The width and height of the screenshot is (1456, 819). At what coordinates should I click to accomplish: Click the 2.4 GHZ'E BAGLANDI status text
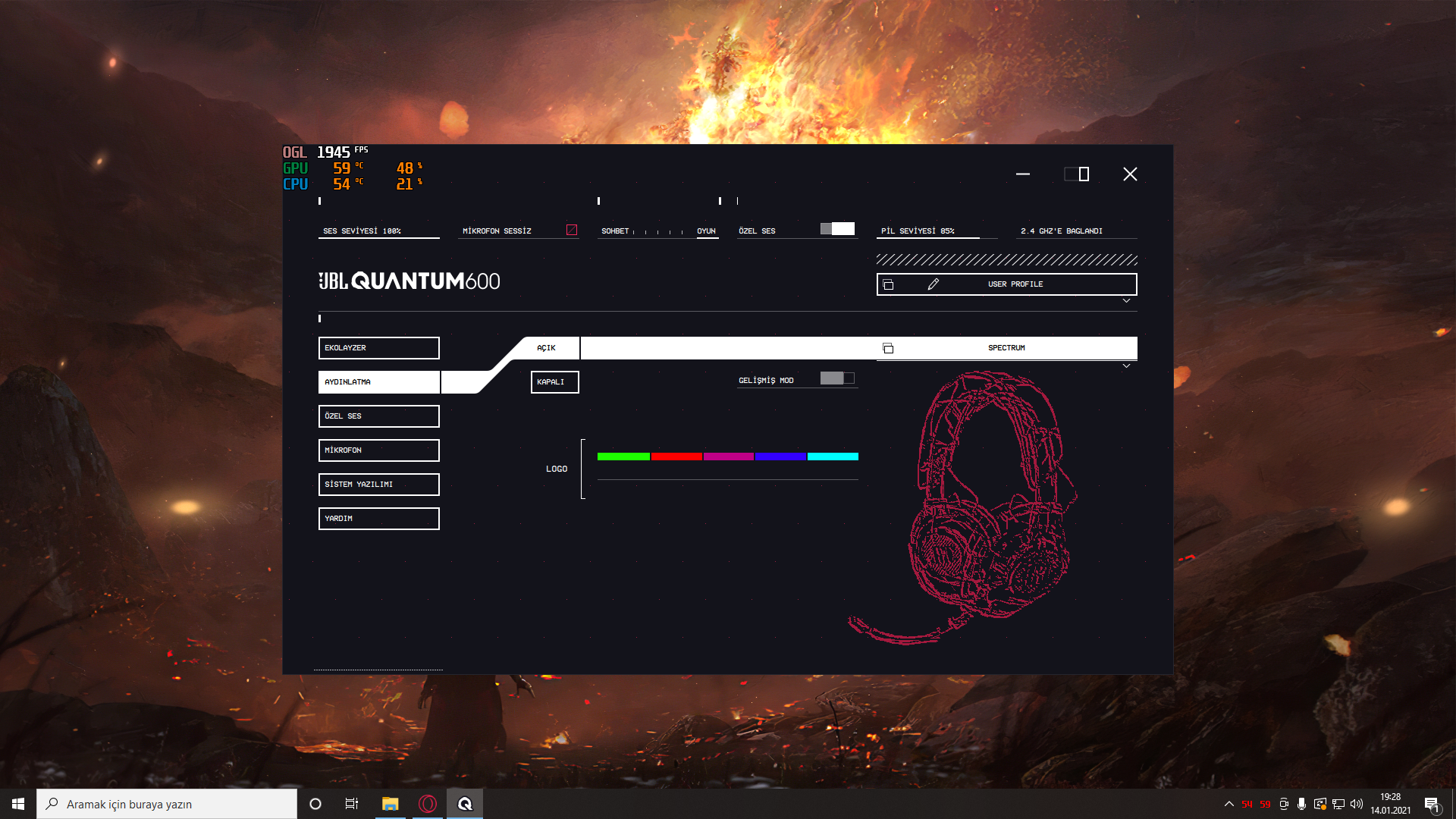click(1062, 231)
